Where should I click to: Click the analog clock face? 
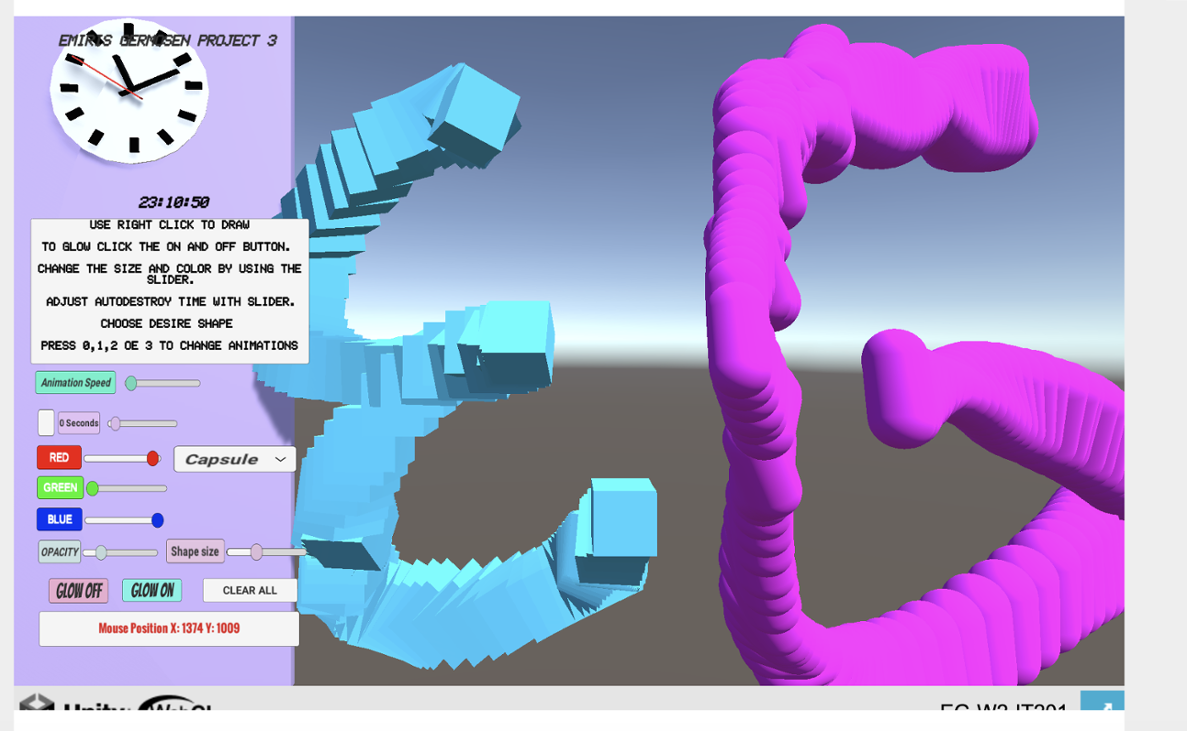[128, 87]
